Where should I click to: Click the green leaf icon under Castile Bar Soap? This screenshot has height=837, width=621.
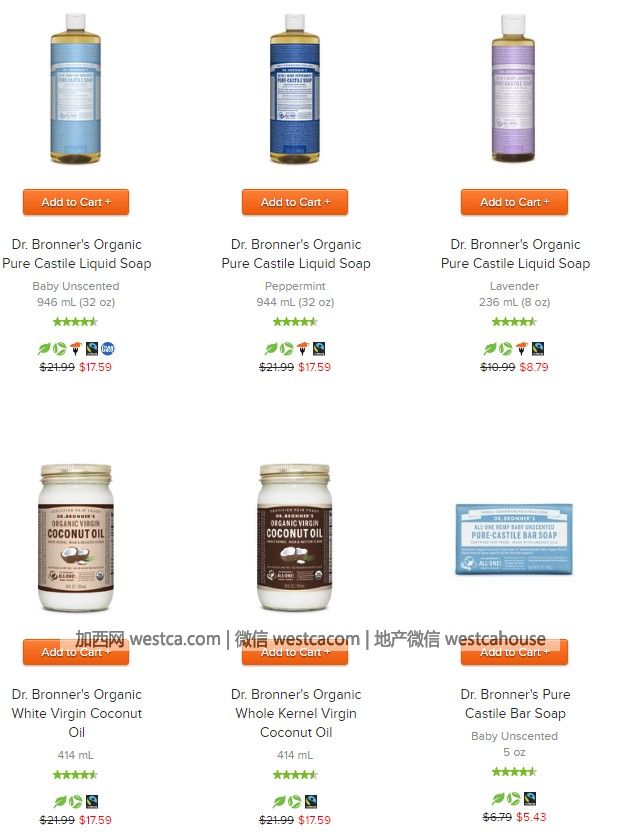click(498, 799)
